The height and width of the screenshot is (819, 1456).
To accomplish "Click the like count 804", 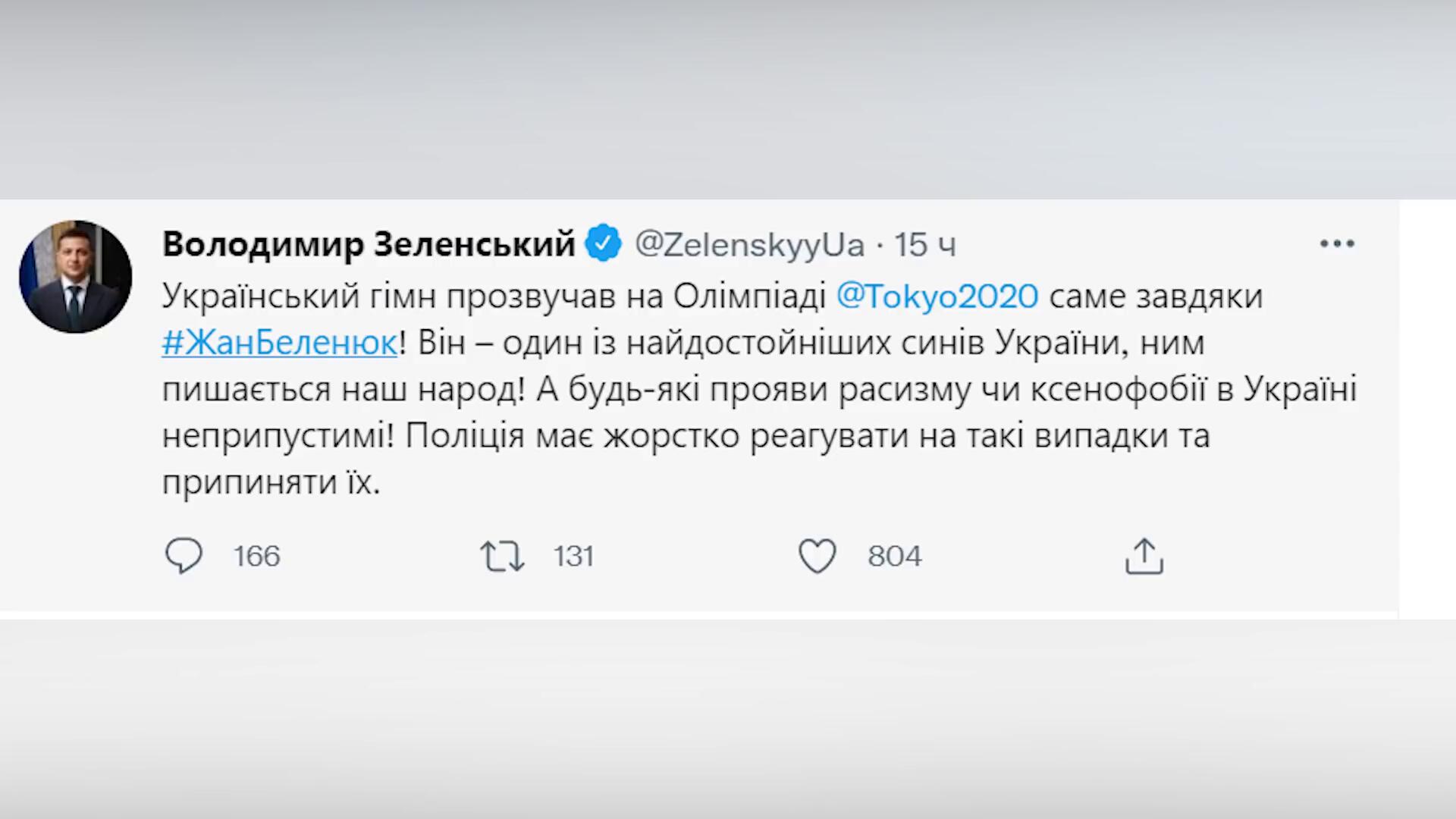I will [x=895, y=556].
